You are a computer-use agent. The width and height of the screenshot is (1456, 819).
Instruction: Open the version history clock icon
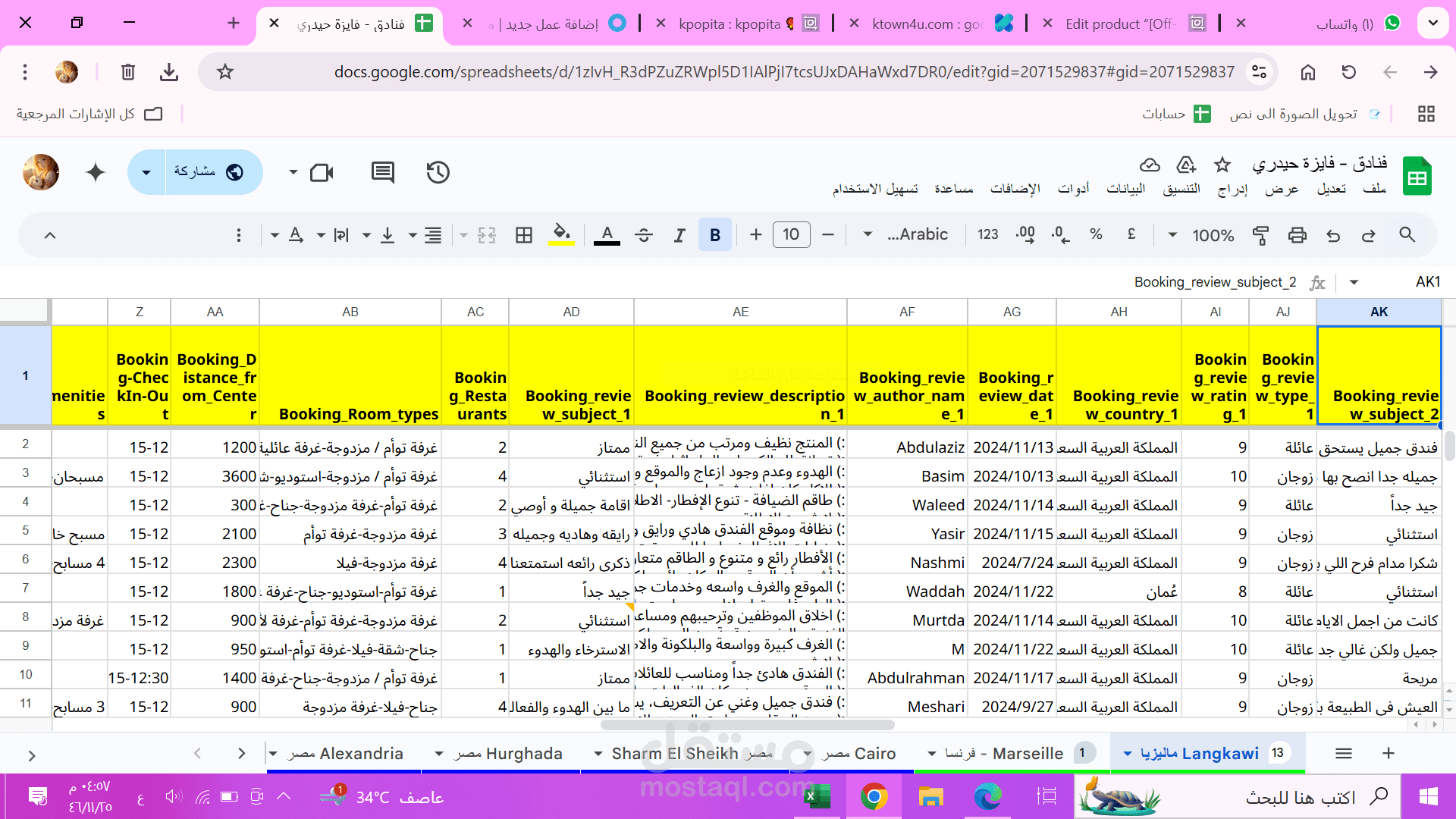(x=438, y=172)
